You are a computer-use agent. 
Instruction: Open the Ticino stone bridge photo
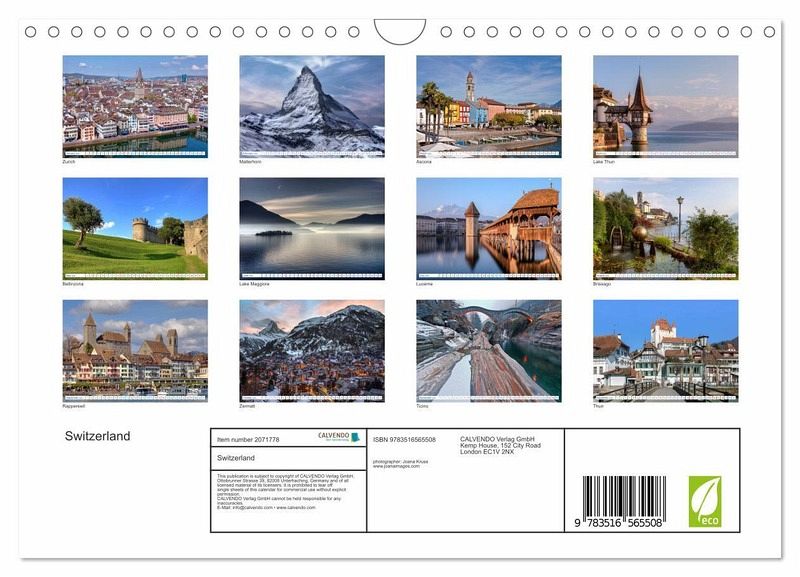[x=488, y=350]
